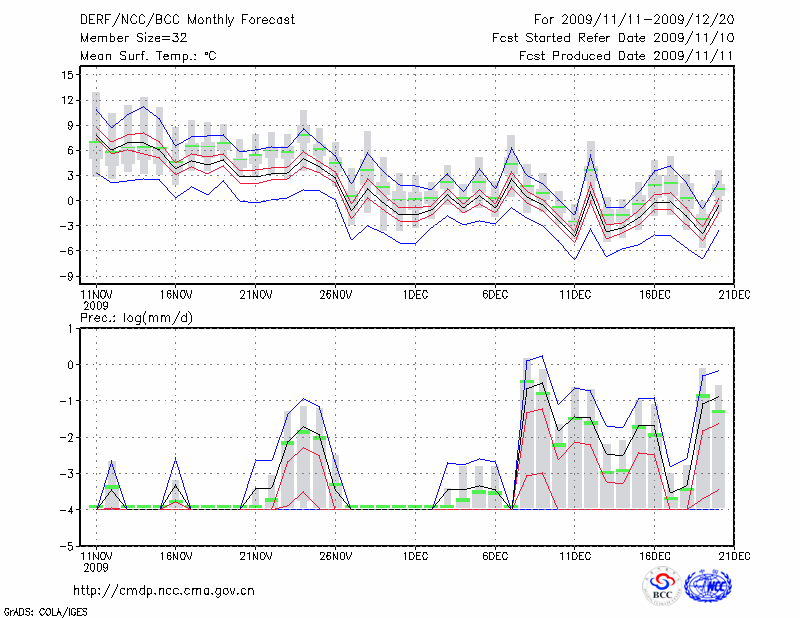The height and width of the screenshot is (618, 800).
Task: Select 6DEC tick on precipitation chart axis
Action: click(x=495, y=556)
